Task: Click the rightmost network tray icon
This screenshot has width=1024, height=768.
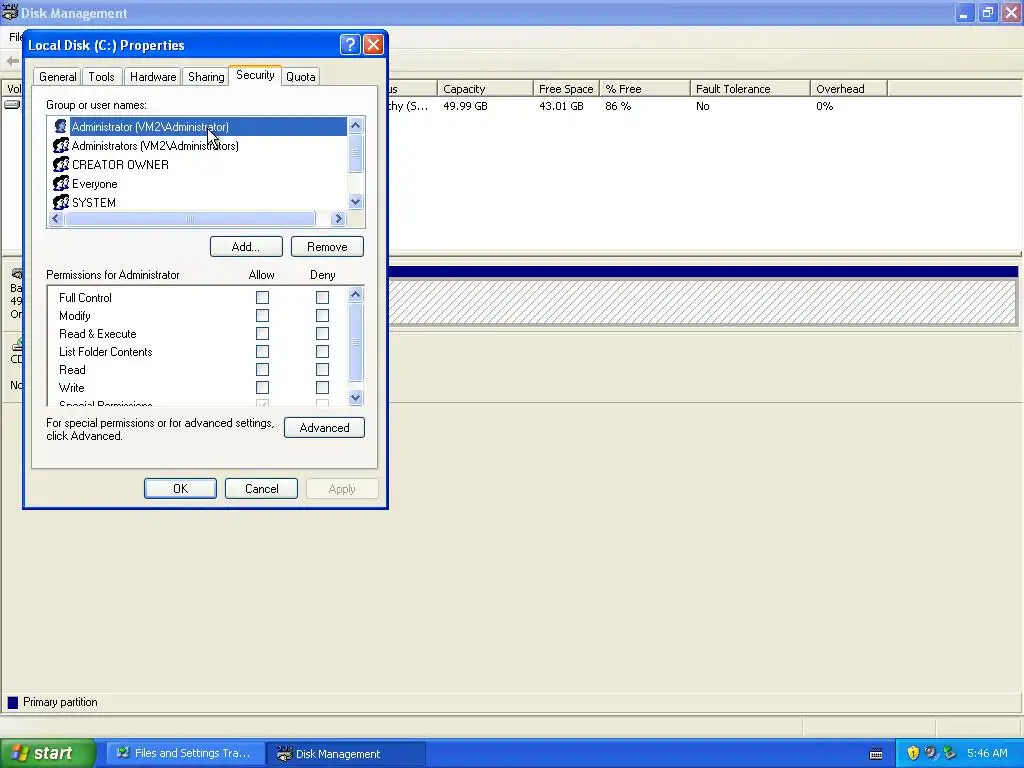Action: click(x=950, y=753)
